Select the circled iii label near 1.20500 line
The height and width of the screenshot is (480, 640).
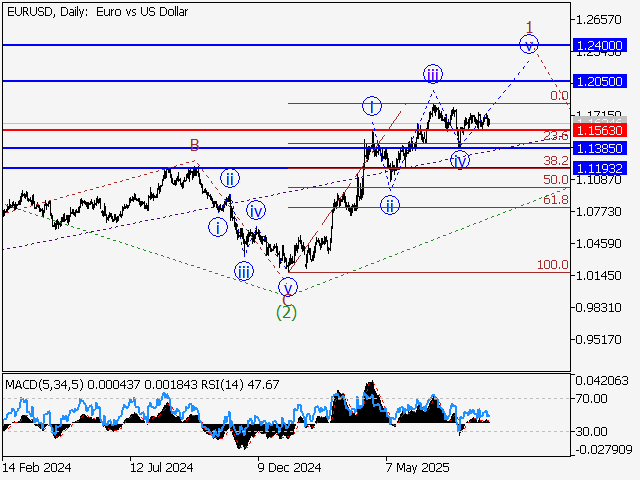[x=433, y=75]
